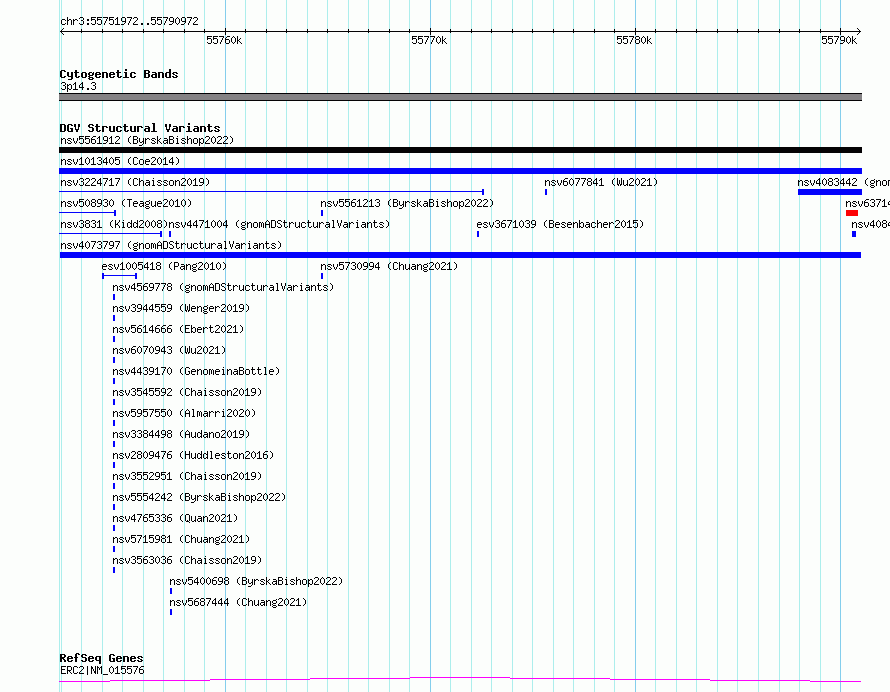
Task: Select nsv3831 (Kidd2008) variant label
Action: click(x=114, y=224)
